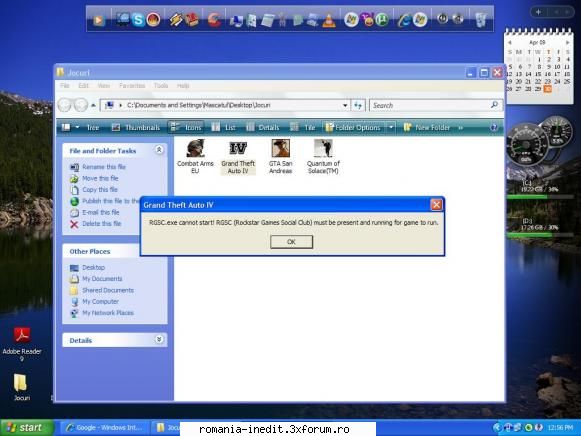Open the Folder Options dropdown arrow
The width and height of the screenshot is (581, 436).
pos(391,127)
